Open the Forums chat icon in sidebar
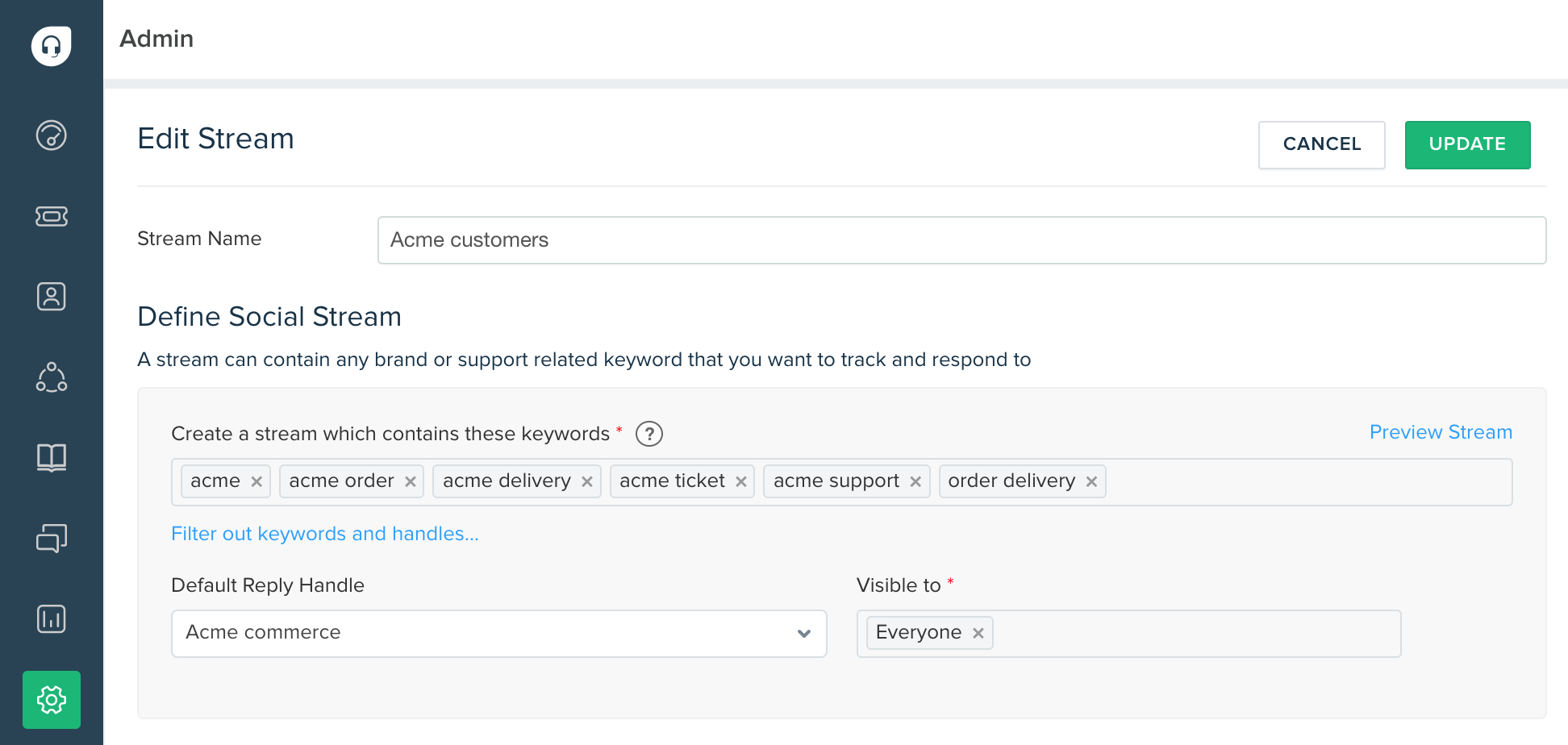This screenshot has width=1568, height=745. 51,539
